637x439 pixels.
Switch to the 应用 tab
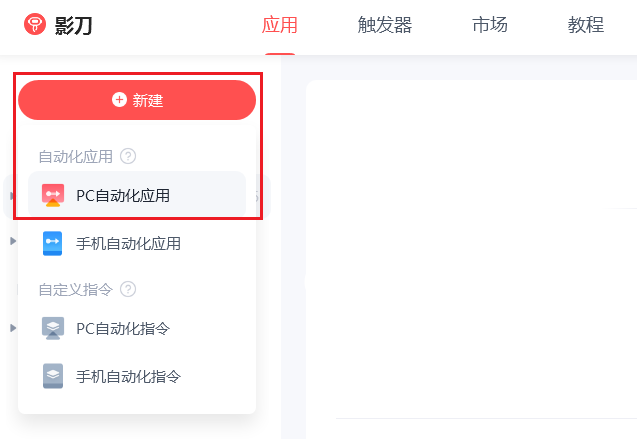[x=280, y=25]
